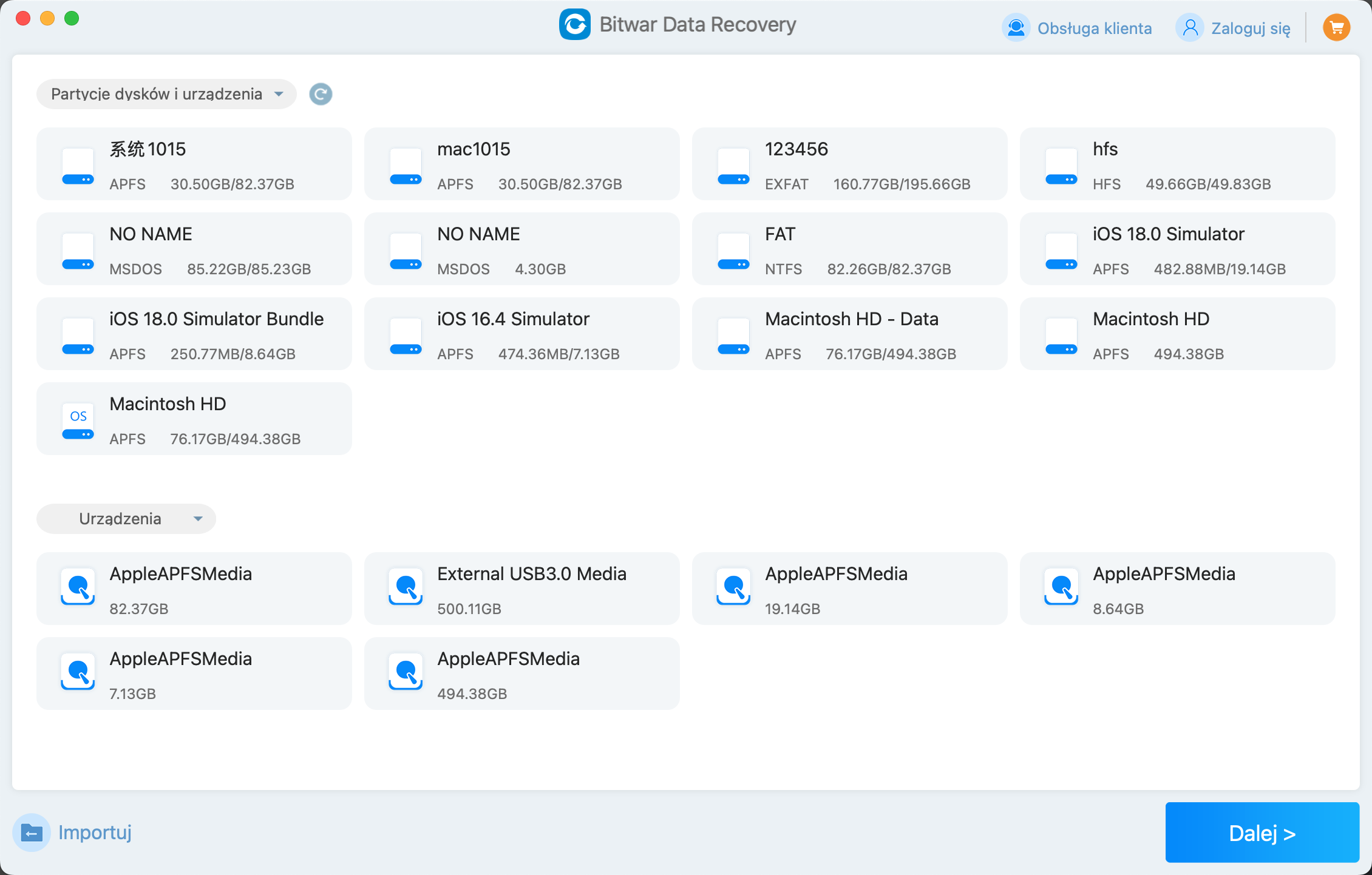The height and width of the screenshot is (875, 1372).
Task: Click the login user avatar icon
Action: pos(1190,28)
